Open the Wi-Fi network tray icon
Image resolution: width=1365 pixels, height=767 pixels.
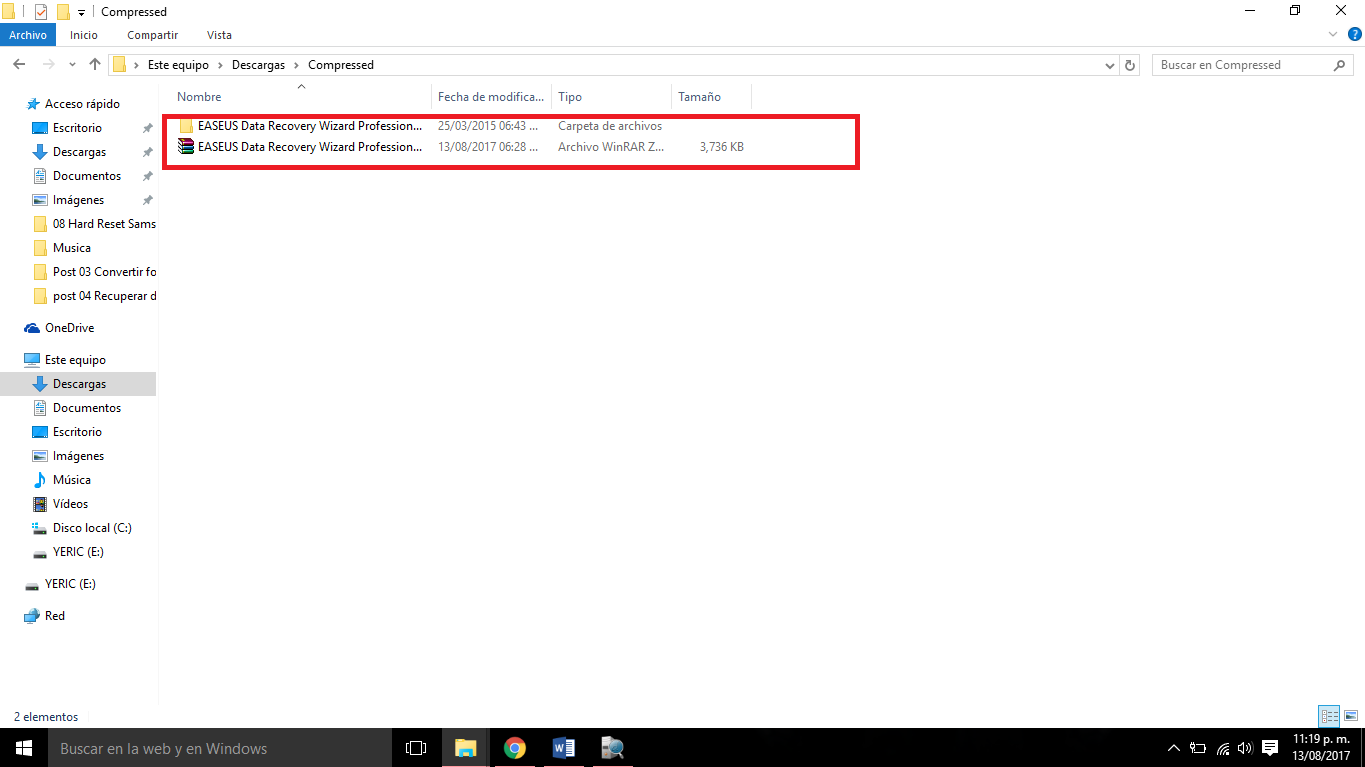pos(1222,748)
